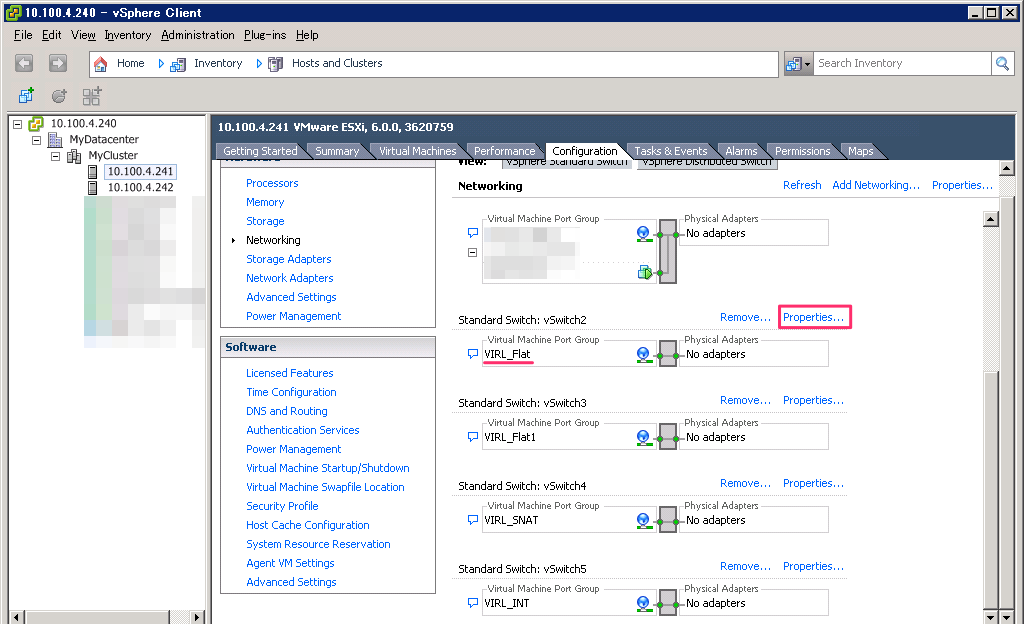Open the File menu
Viewport: 1024px width, 624px height.
(x=23, y=35)
